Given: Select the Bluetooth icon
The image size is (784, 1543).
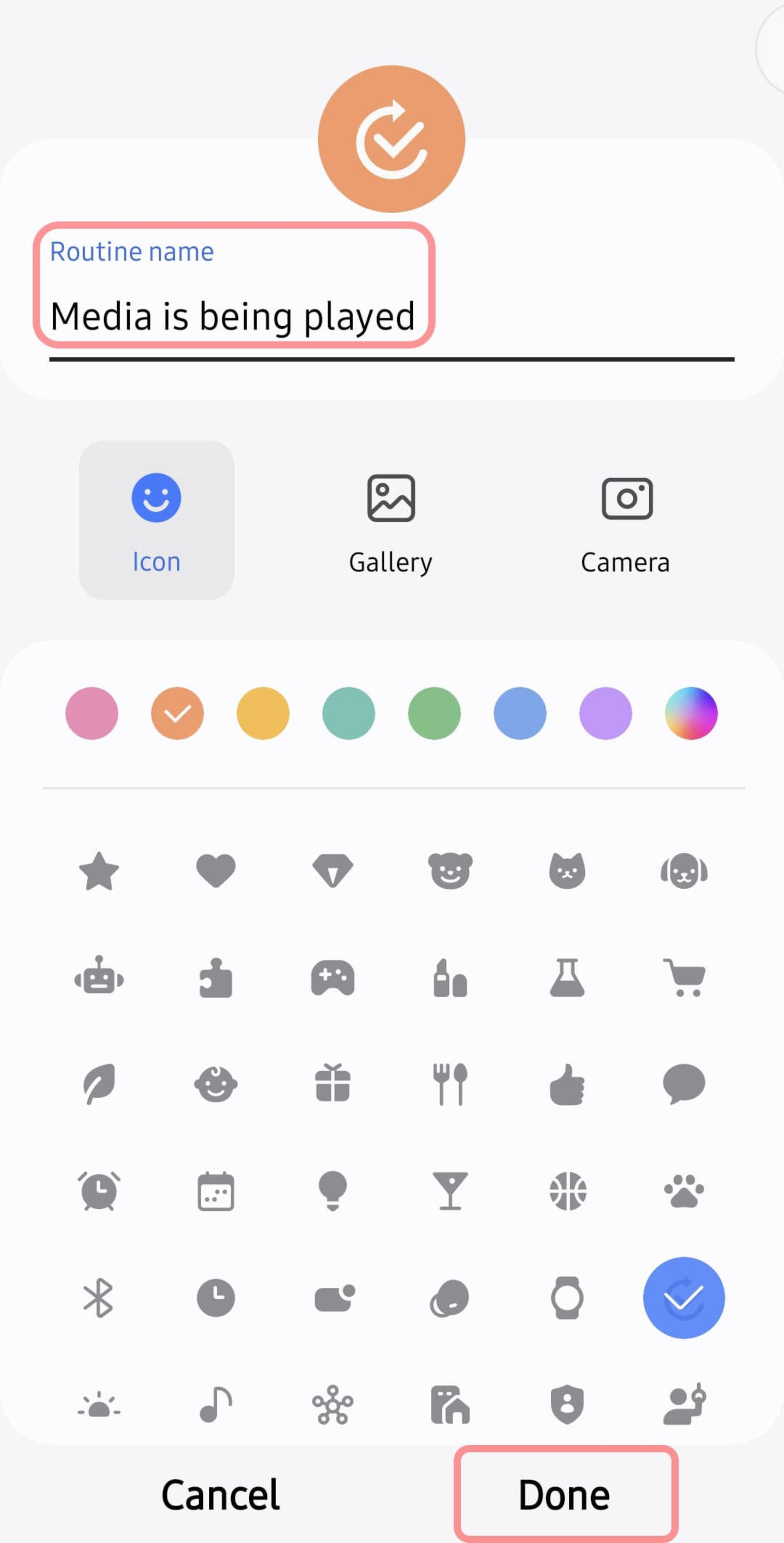Looking at the screenshot, I should point(98,1297).
